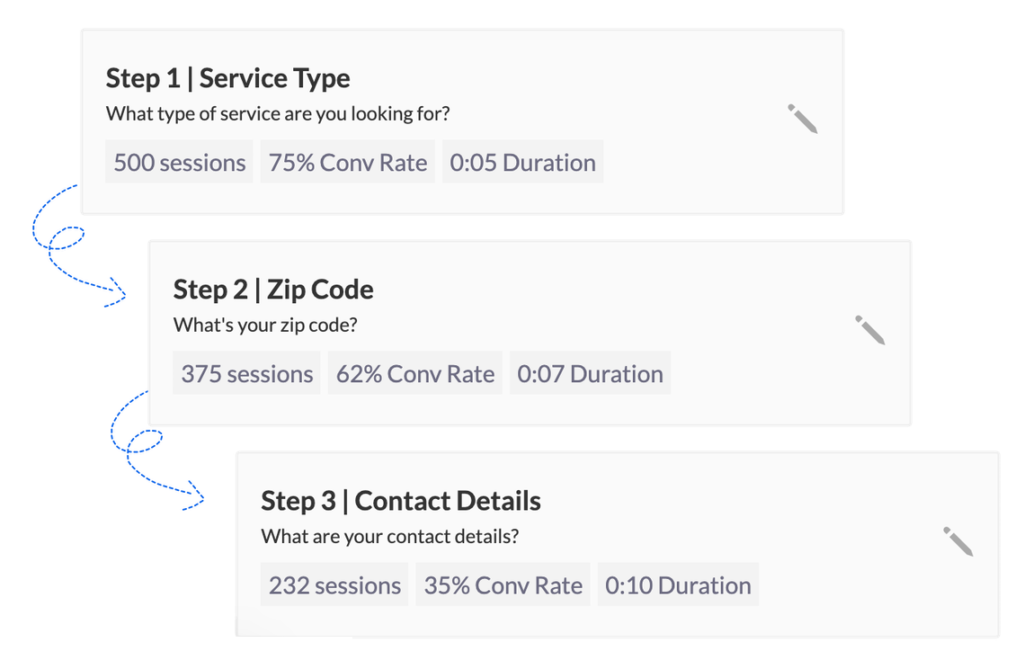Click the 375 sessions badge
This screenshot has width=1024, height=669.
click(x=247, y=374)
